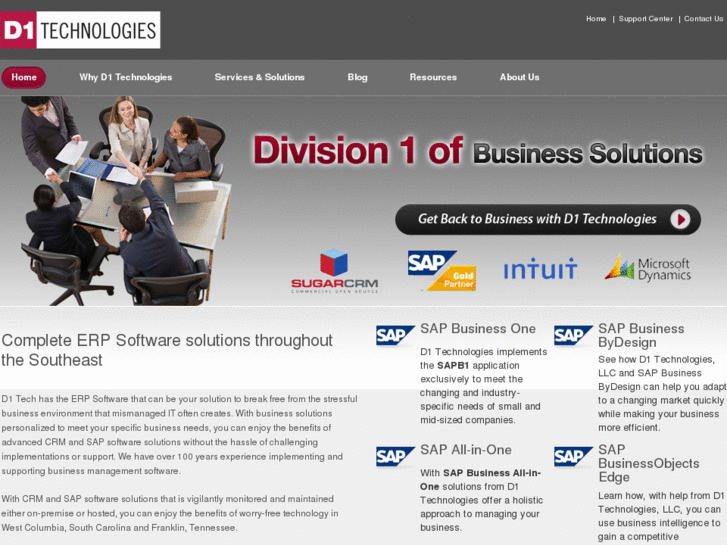Click the paragraph starting 'With CRM and SAP software'
The image size is (727, 545).
click(170, 513)
